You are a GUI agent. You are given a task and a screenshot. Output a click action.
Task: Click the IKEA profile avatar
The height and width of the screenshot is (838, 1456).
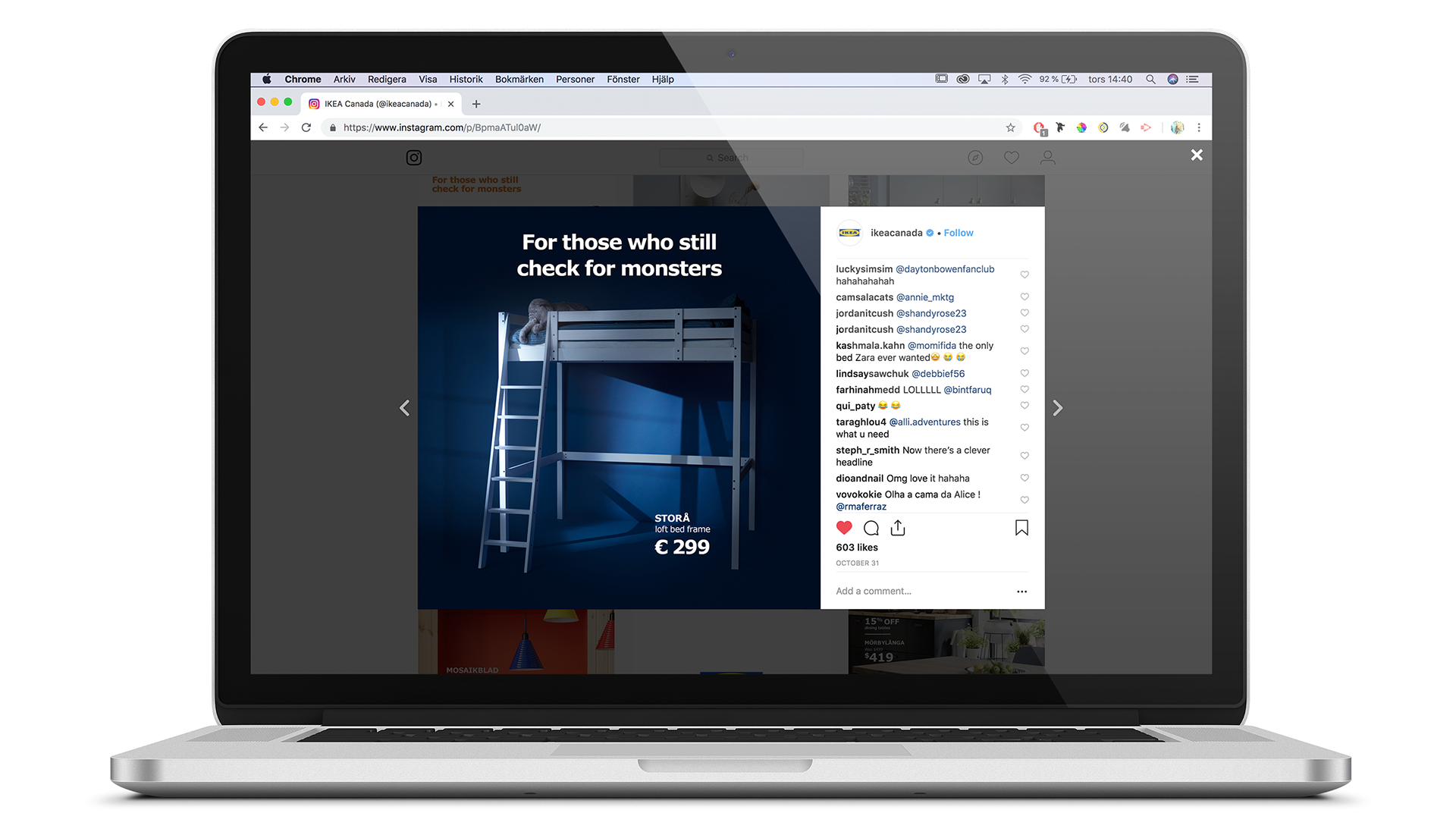click(x=849, y=233)
